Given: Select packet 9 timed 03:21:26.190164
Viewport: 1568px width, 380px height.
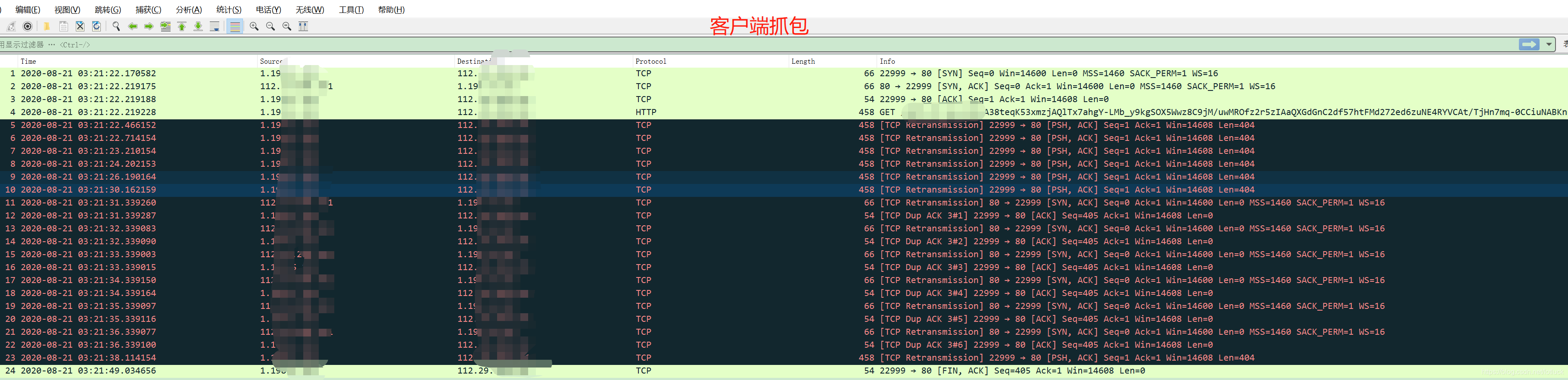Looking at the screenshot, I should [x=784, y=177].
